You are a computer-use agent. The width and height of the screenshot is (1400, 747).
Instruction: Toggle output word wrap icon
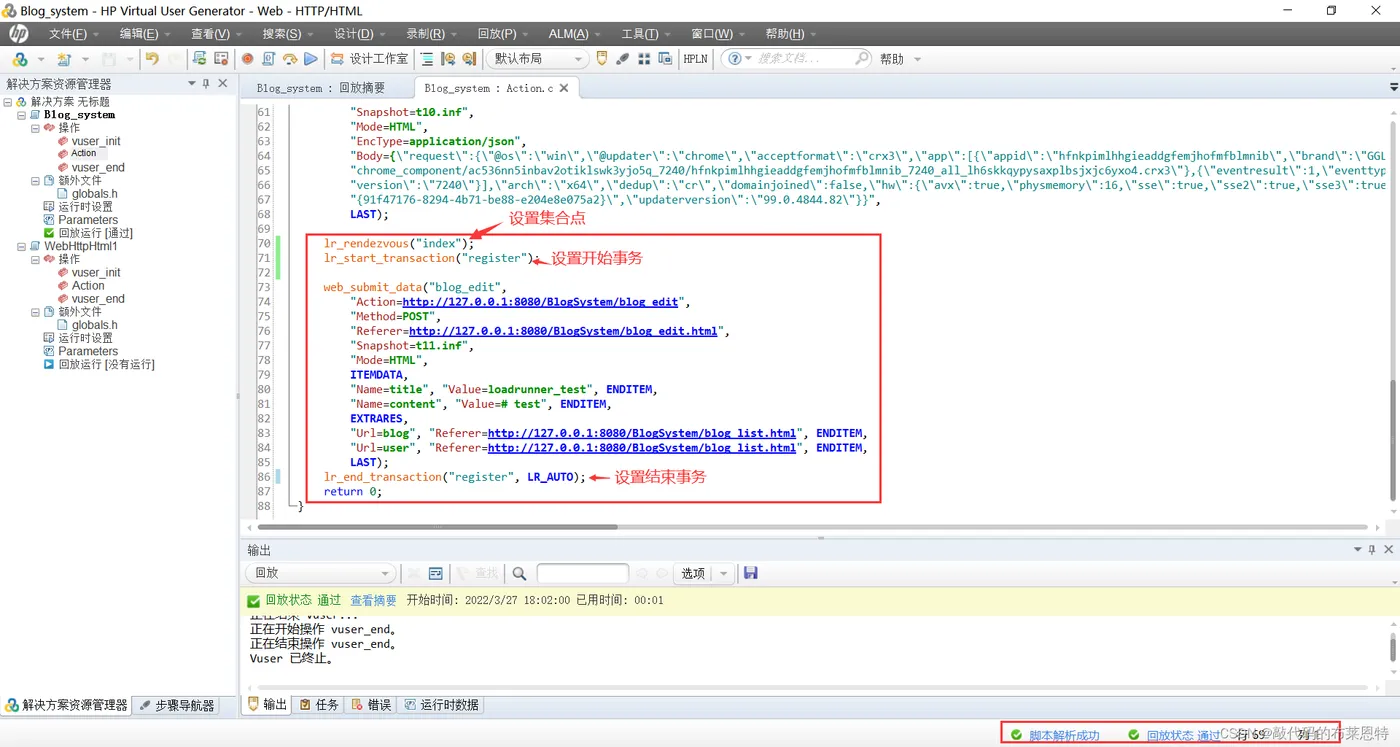436,573
